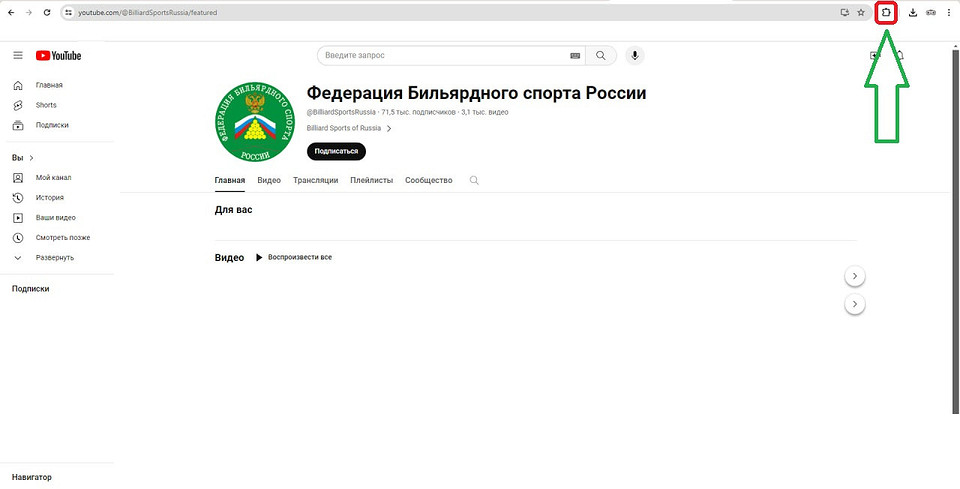
Task: Open browser Downloads icon
Action: pos(913,12)
